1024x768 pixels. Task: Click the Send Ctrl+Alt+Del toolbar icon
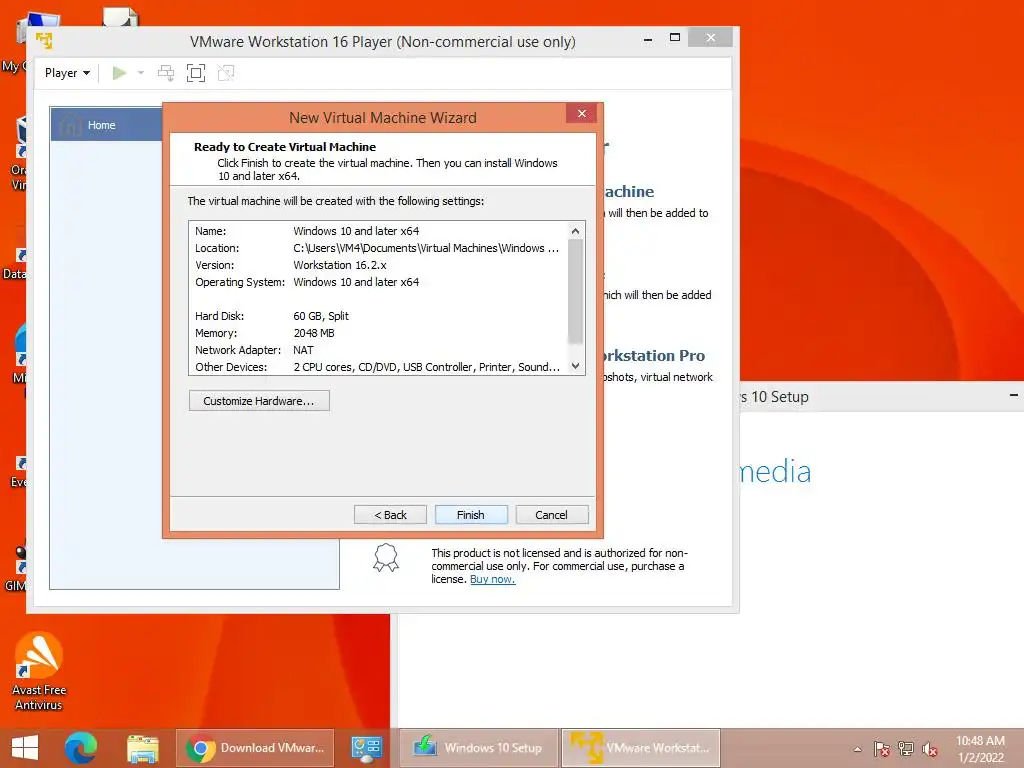click(x=166, y=72)
